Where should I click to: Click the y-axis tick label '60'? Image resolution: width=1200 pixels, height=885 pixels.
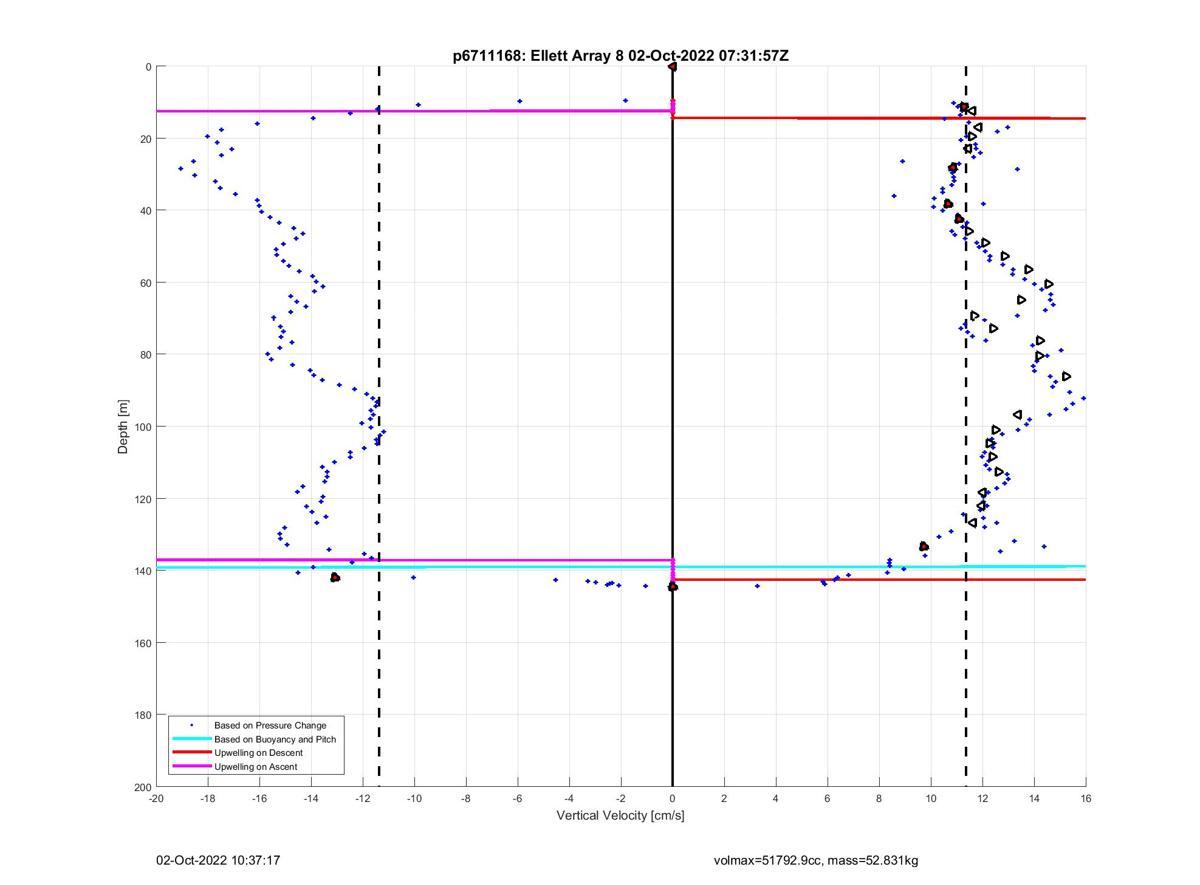(x=145, y=283)
